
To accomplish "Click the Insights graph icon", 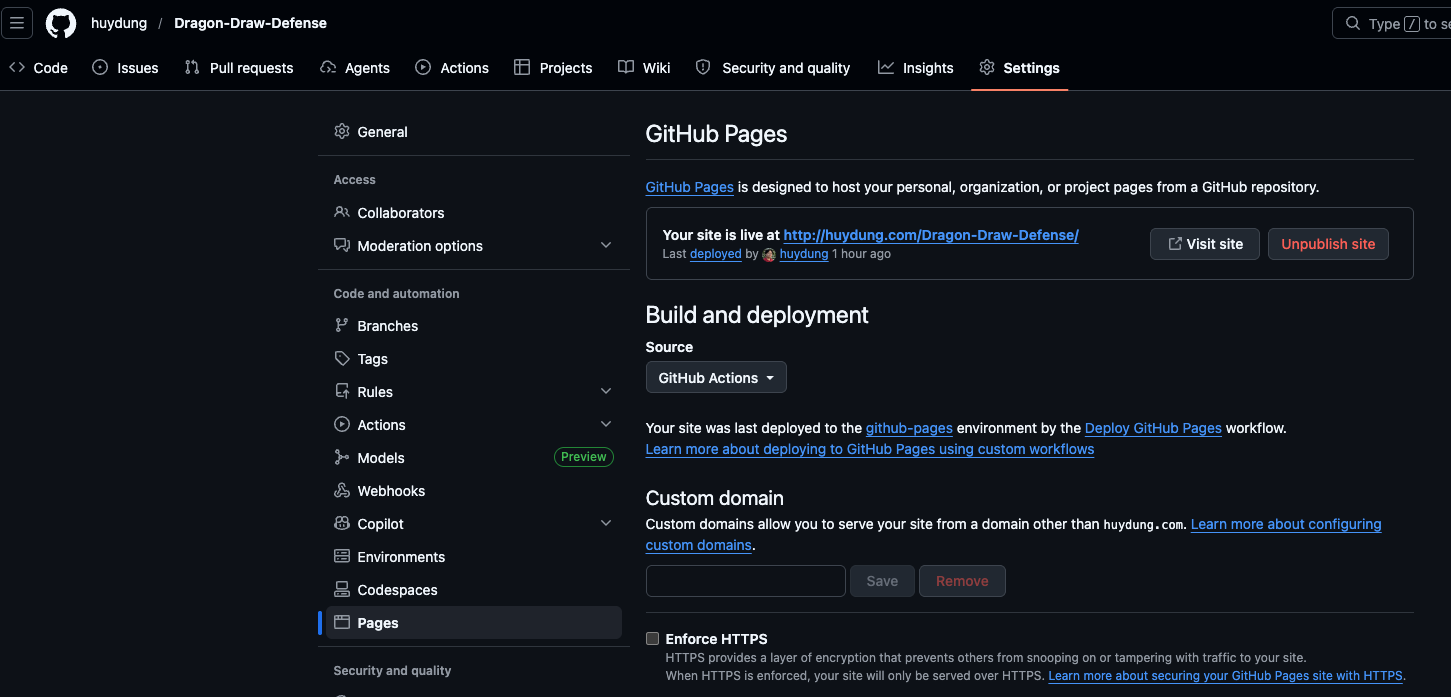I will 886,67.
